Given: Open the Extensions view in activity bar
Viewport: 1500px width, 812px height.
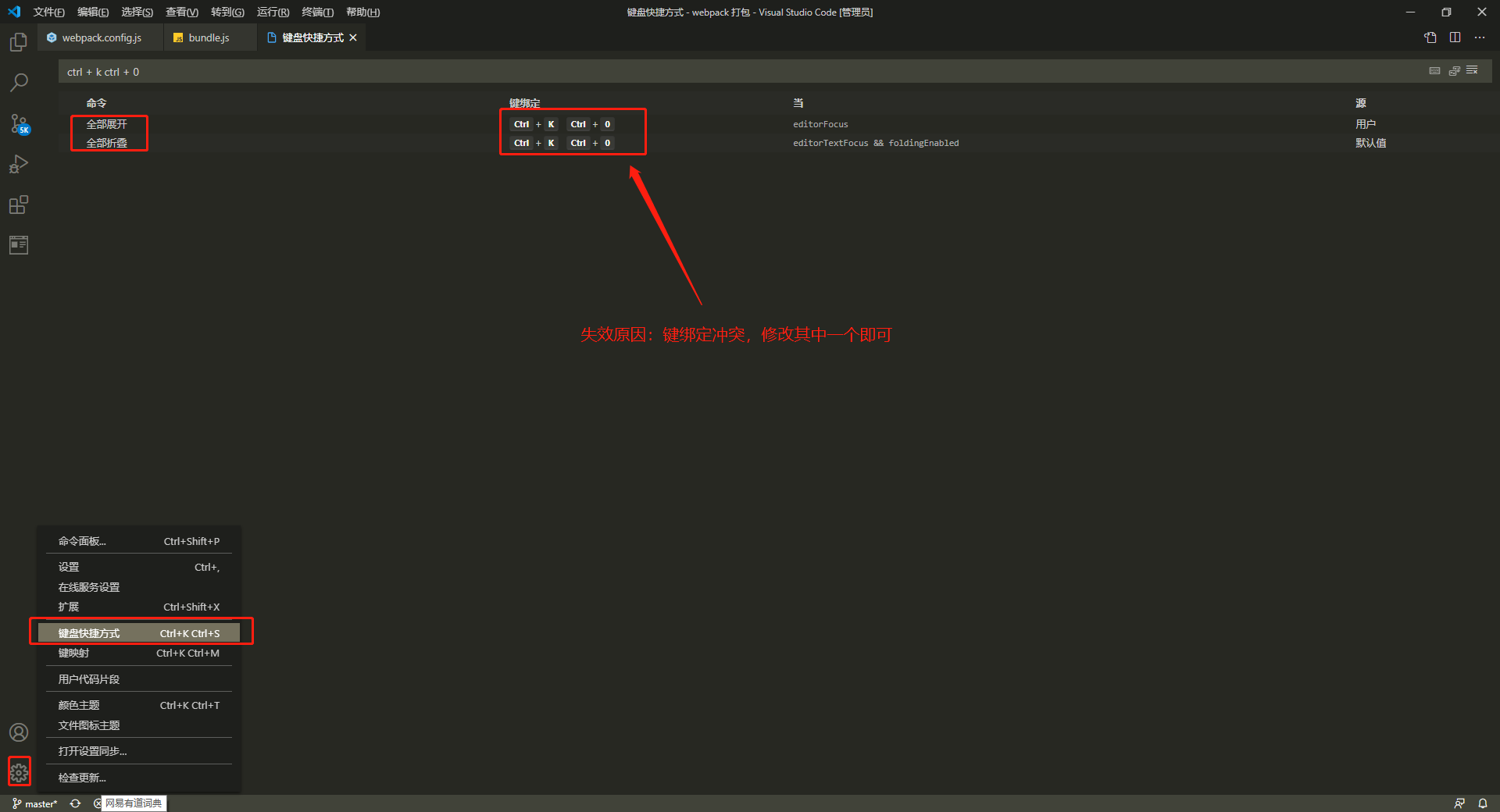Looking at the screenshot, I should 19,205.
